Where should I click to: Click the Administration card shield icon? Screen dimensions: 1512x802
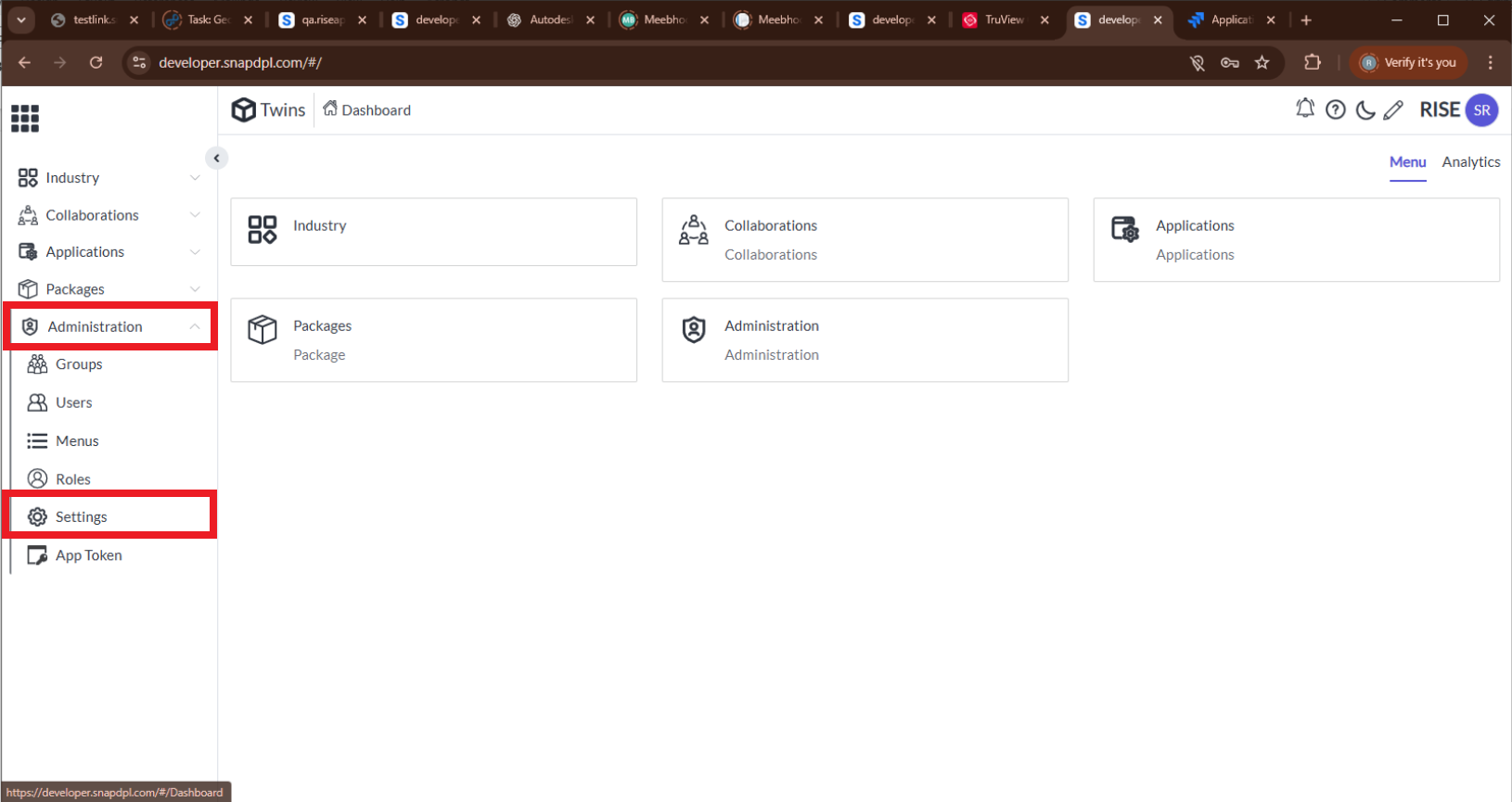pos(694,329)
